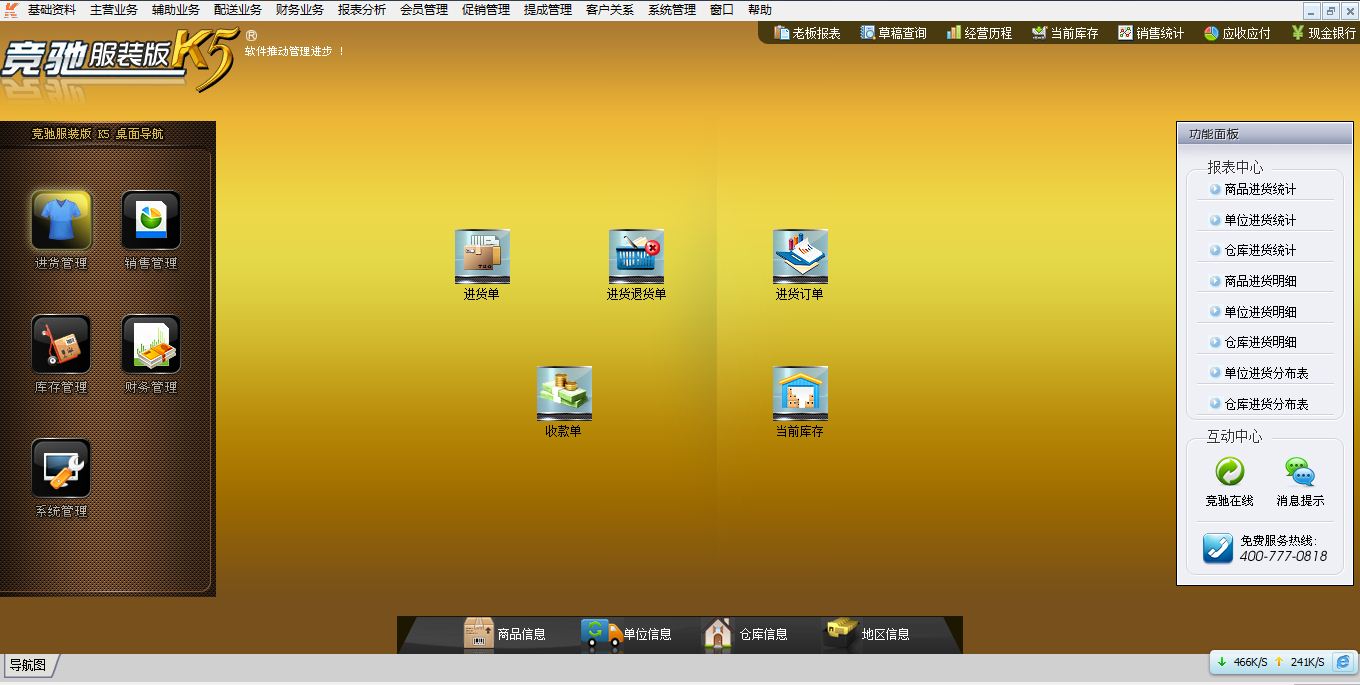Launch the 进货退货单 basket icon
The image size is (1360, 685).
click(x=636, y=257)
